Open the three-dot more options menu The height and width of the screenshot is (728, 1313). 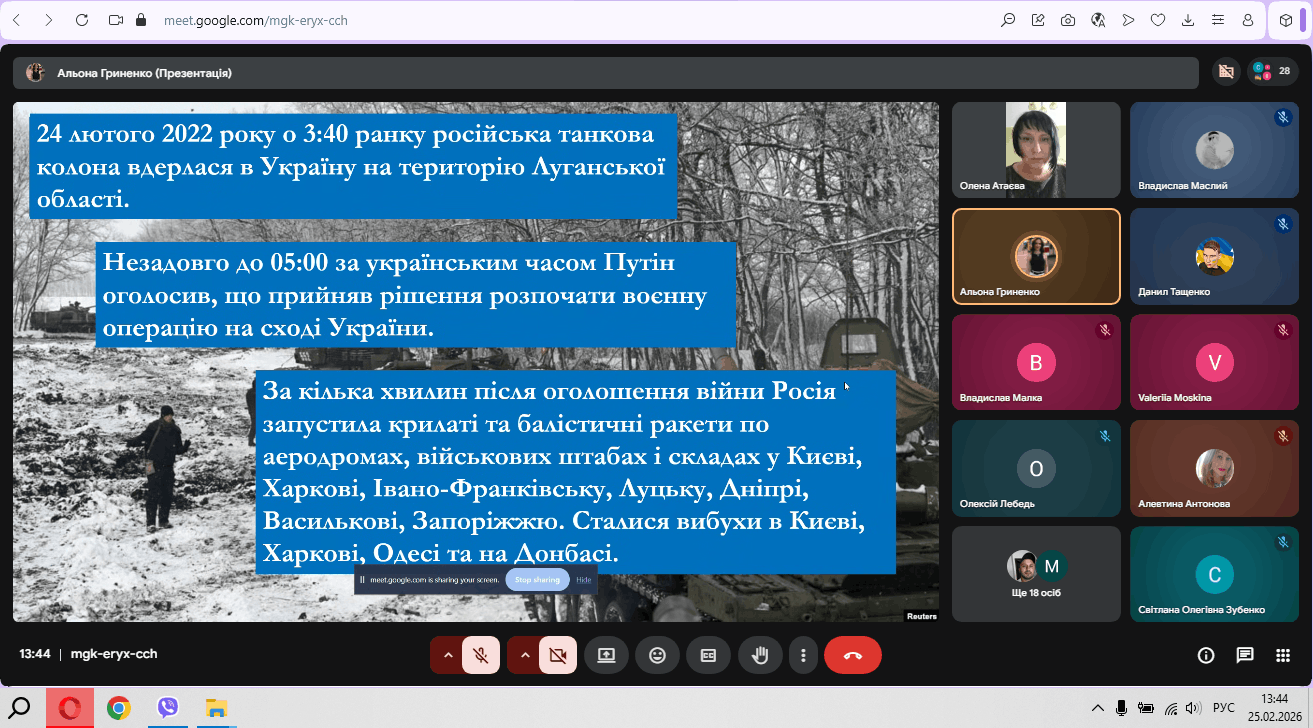click(x=803, y=655)
